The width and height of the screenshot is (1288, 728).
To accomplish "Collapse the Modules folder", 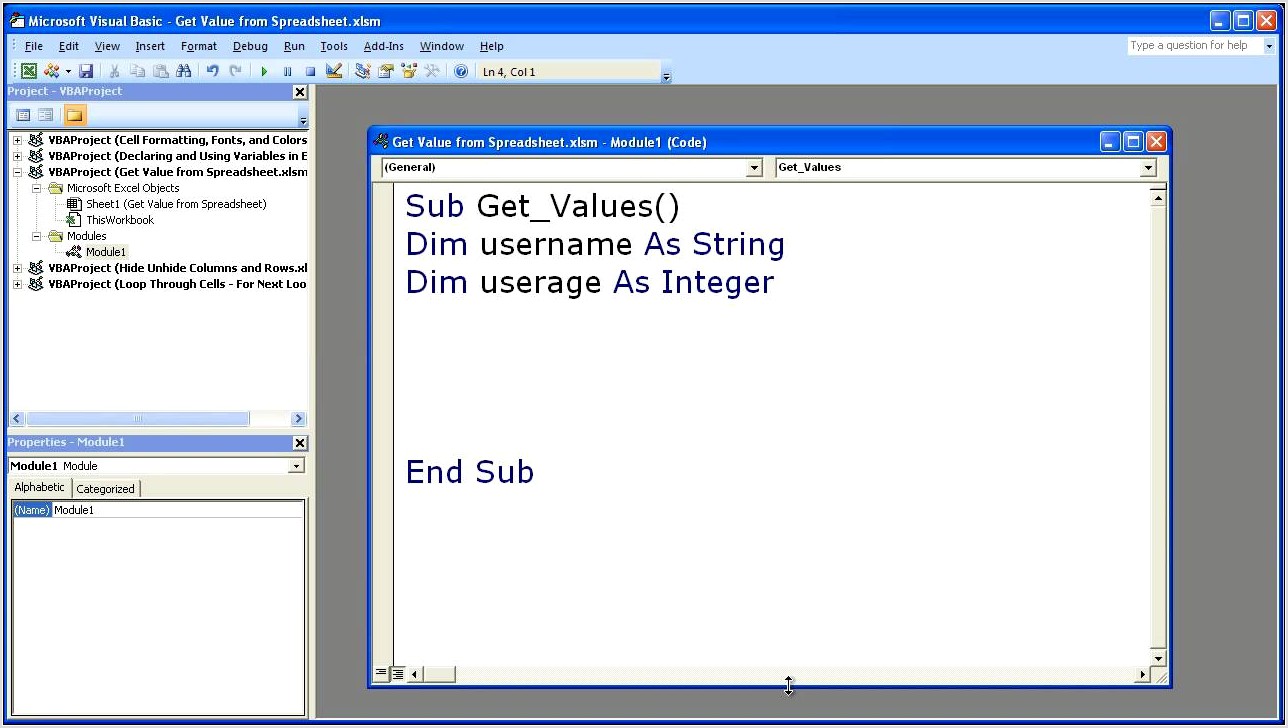I will click(x=36, y=236).
